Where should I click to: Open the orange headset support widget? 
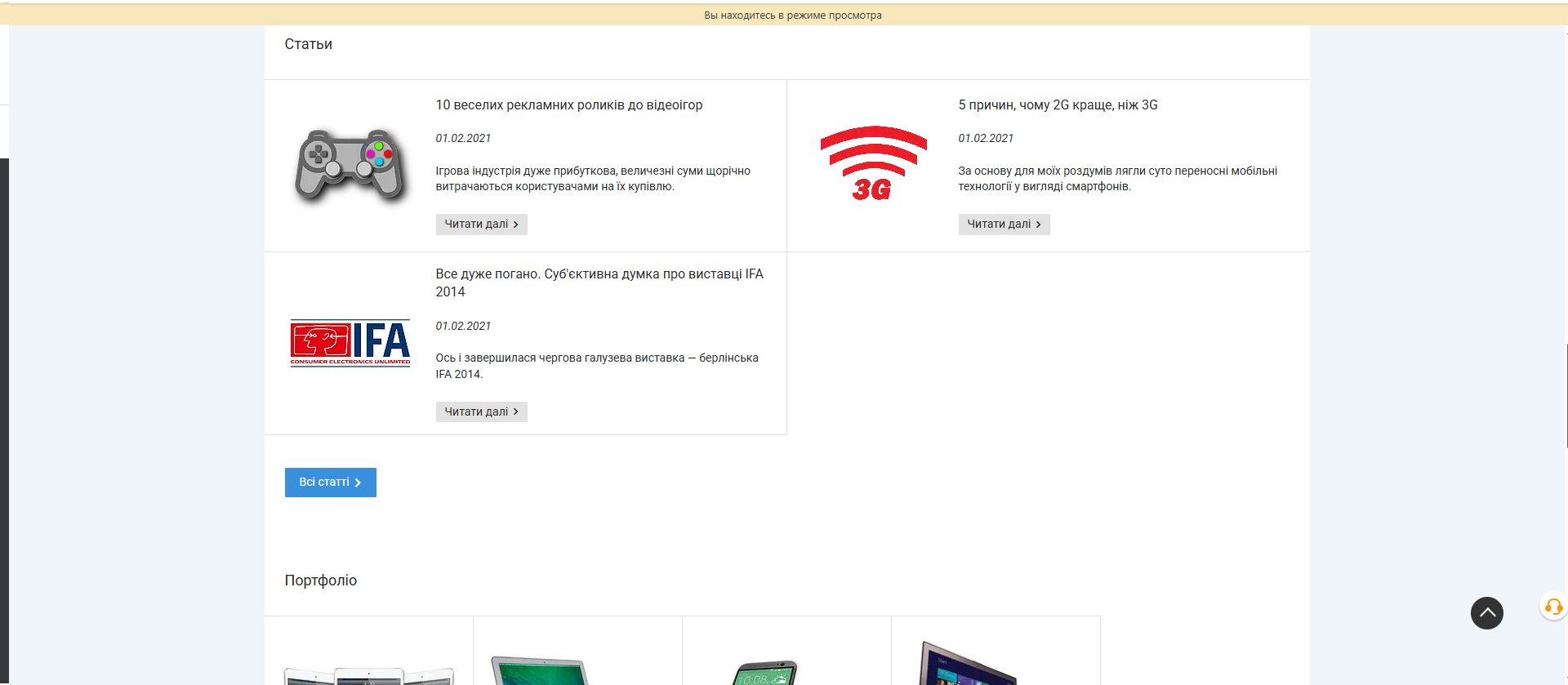coord(1553,607)
